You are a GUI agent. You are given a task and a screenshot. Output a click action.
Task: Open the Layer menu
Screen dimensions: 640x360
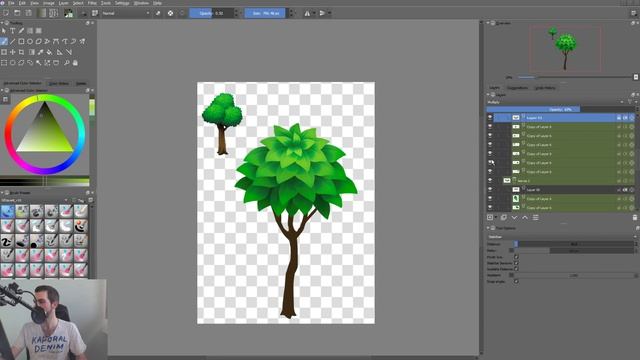point(64,3)
